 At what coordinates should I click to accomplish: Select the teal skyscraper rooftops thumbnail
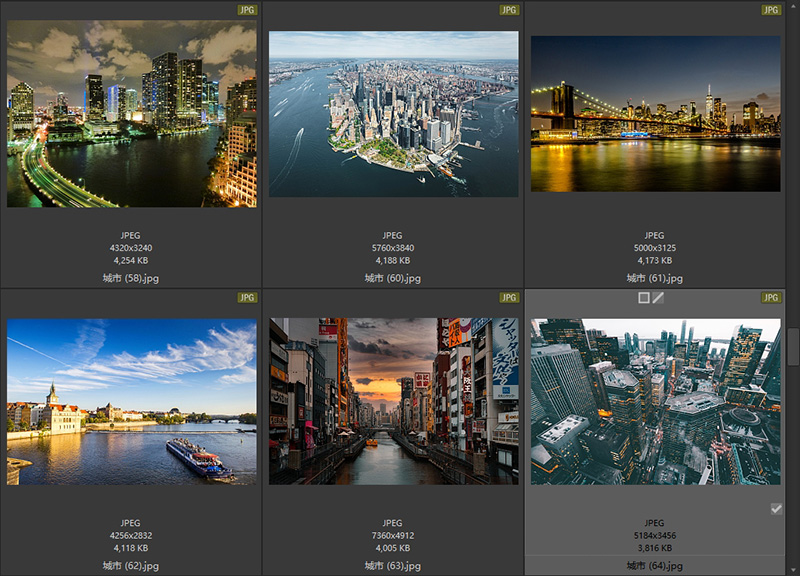pyautogui.click(x=655, y=402)
